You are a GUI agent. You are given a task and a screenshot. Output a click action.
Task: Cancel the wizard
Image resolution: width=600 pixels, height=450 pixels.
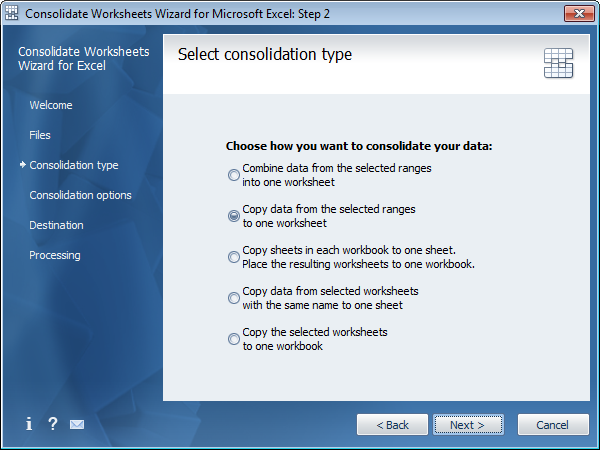pos(553,425)
